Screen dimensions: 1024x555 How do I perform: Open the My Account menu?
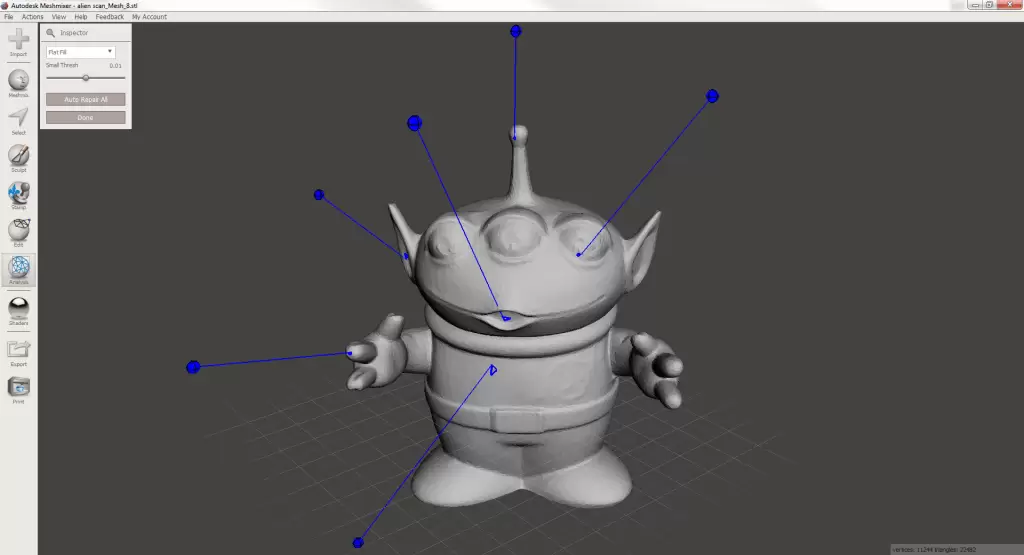click(149, 16)
